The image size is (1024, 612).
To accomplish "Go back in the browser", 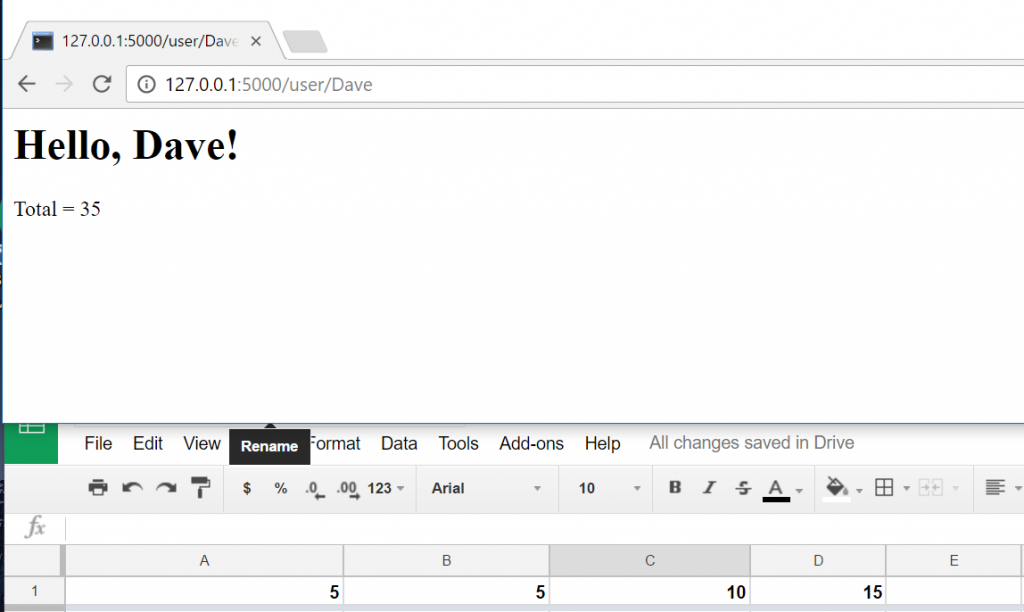I will tap(27, 84).
